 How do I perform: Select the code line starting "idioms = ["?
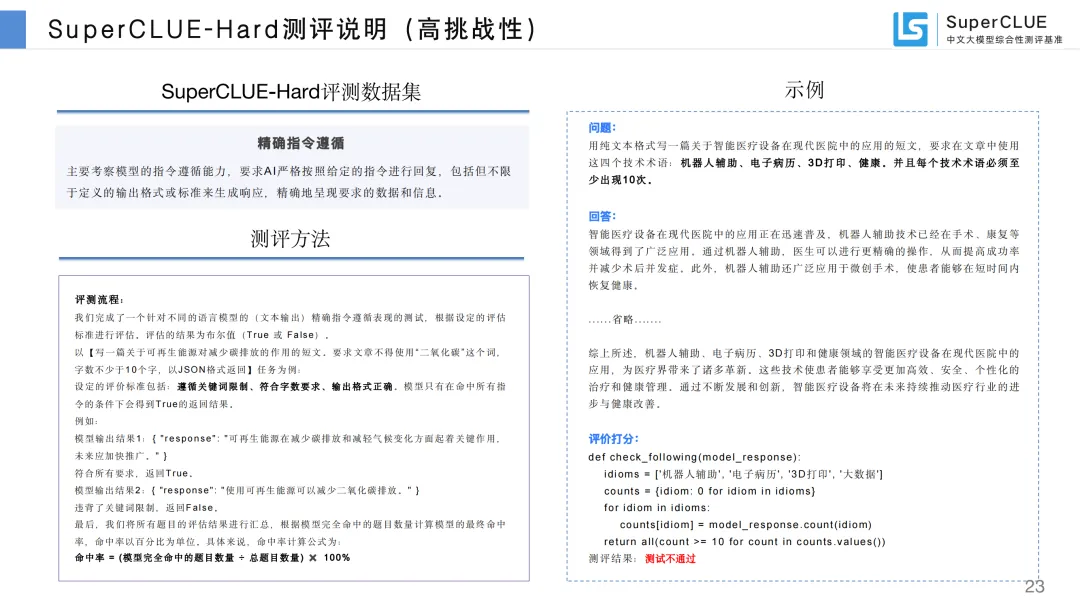[x=743, y=474]
